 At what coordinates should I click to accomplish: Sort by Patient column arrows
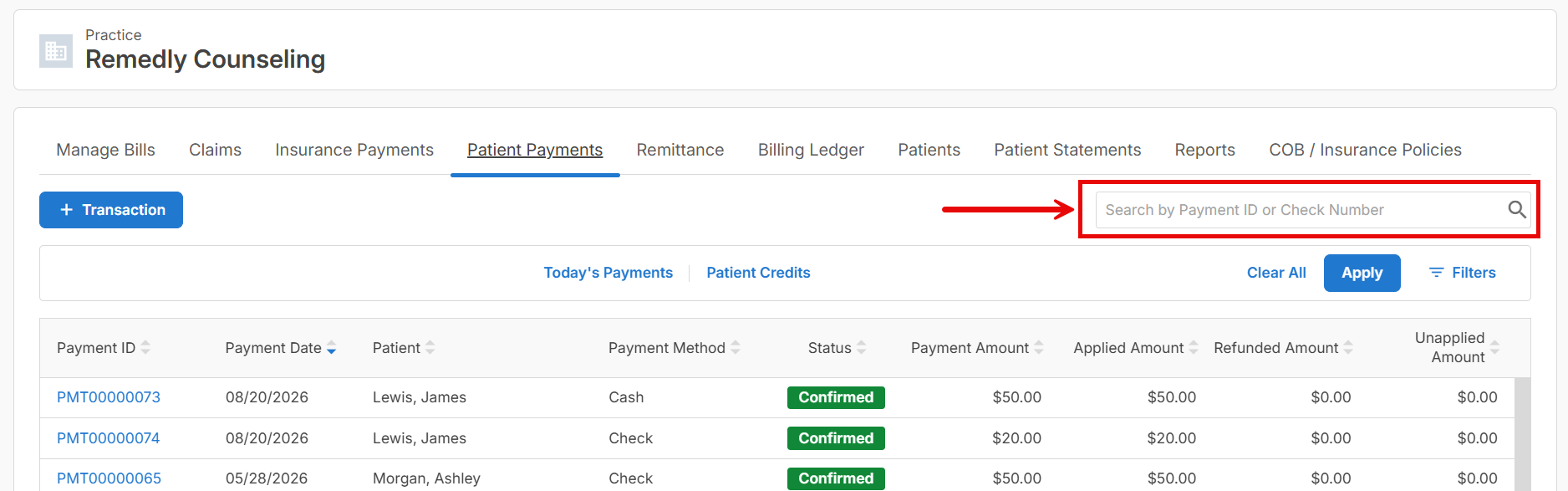[x=430, y=348]
